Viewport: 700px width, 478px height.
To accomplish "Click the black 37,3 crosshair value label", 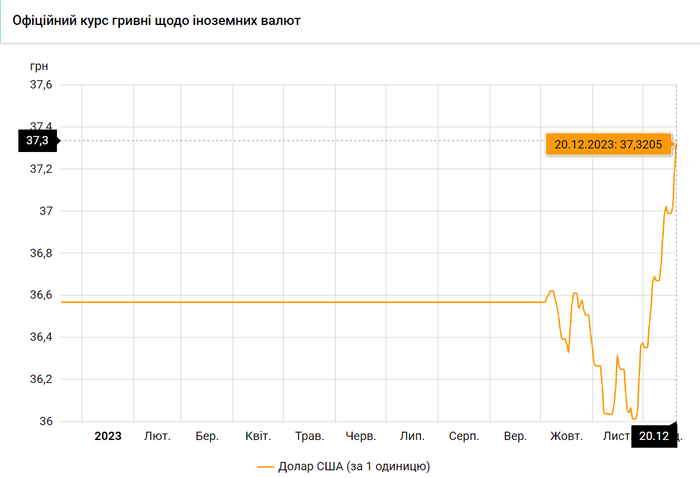I will pyautogui.click(x=38, y=141).
